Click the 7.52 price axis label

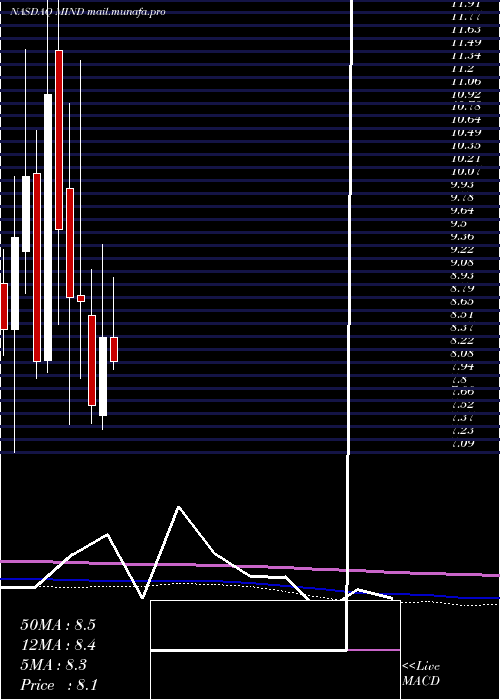point(462,404)
